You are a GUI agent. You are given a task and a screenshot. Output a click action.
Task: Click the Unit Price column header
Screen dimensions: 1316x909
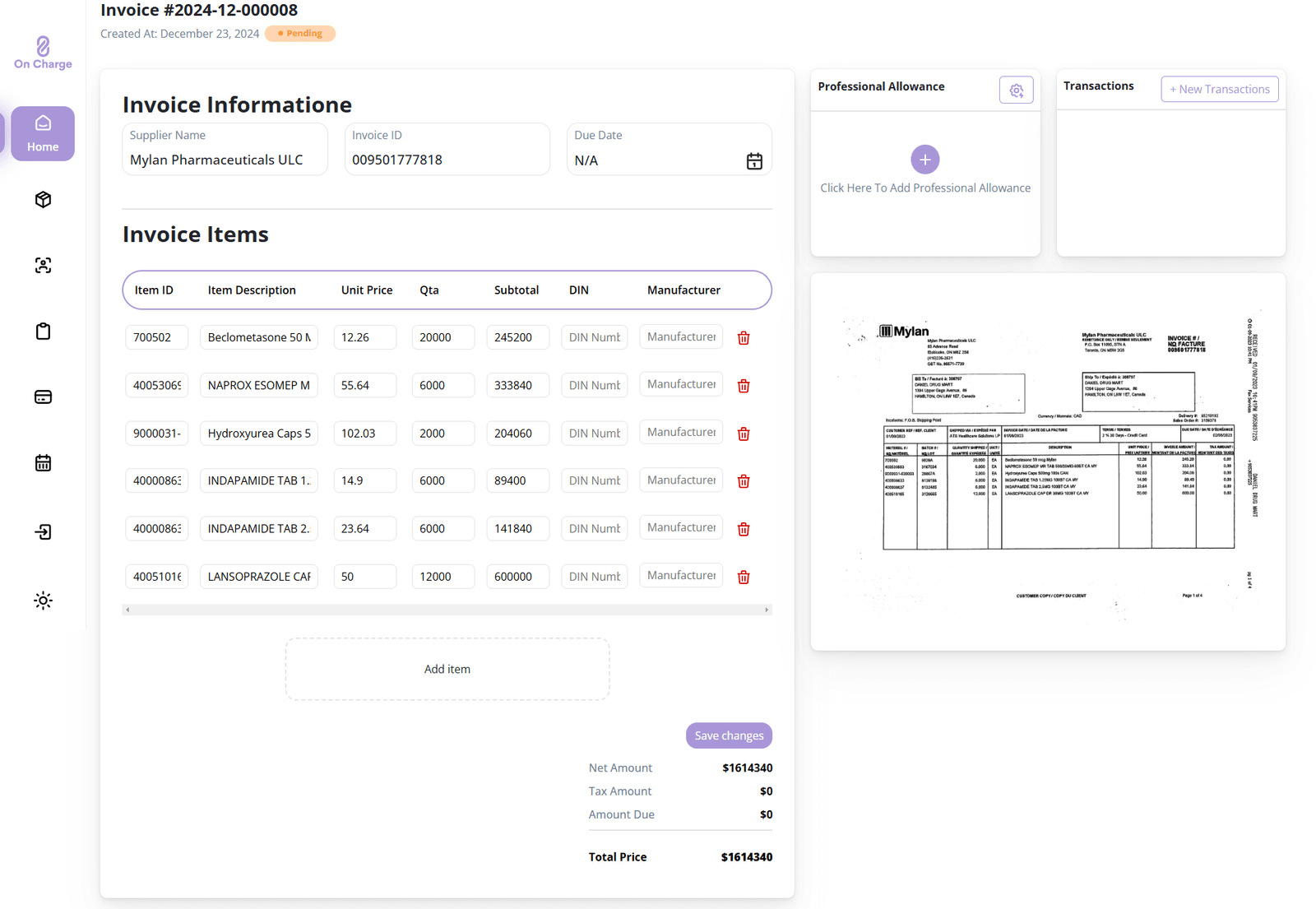click(367, 290)
